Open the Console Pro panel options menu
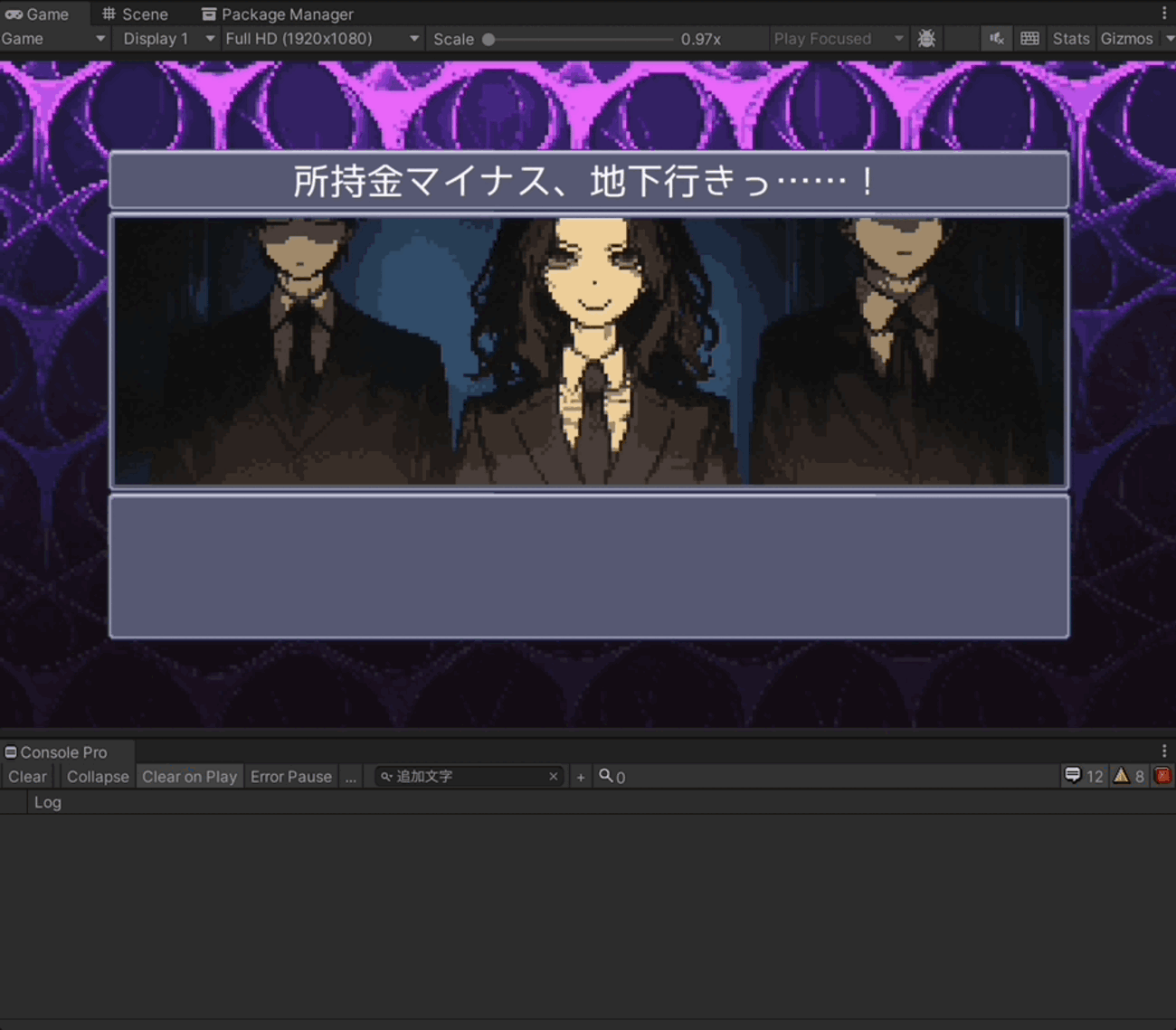This screenshot has height=1030, width=1176. pyautogui.click(x=1164, y=751)
